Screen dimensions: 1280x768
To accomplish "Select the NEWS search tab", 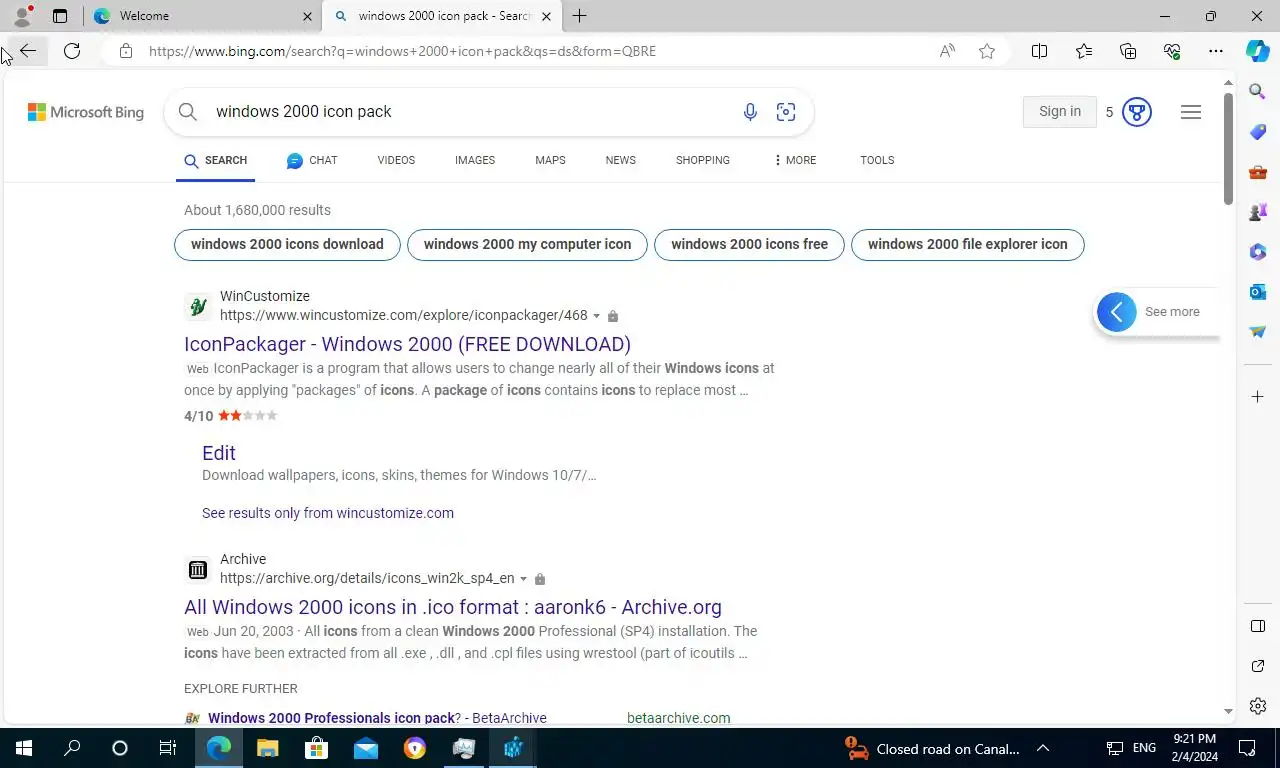I will tap(621, 160).
